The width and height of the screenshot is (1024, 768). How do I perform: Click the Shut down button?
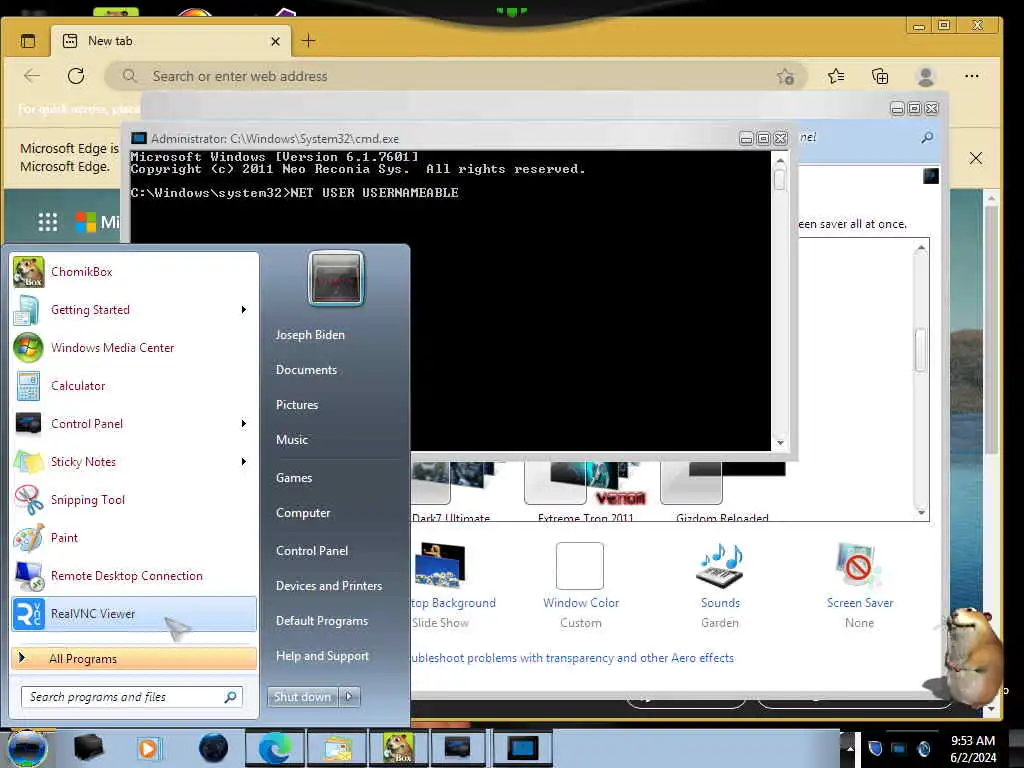click(303, 696)
